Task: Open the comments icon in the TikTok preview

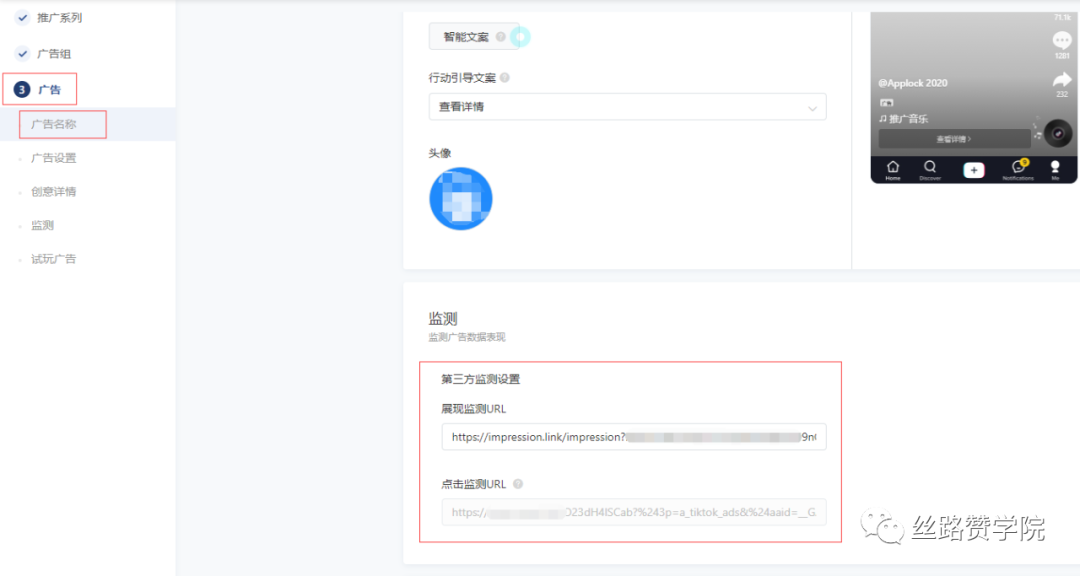Action: [x=1061, y=41]
